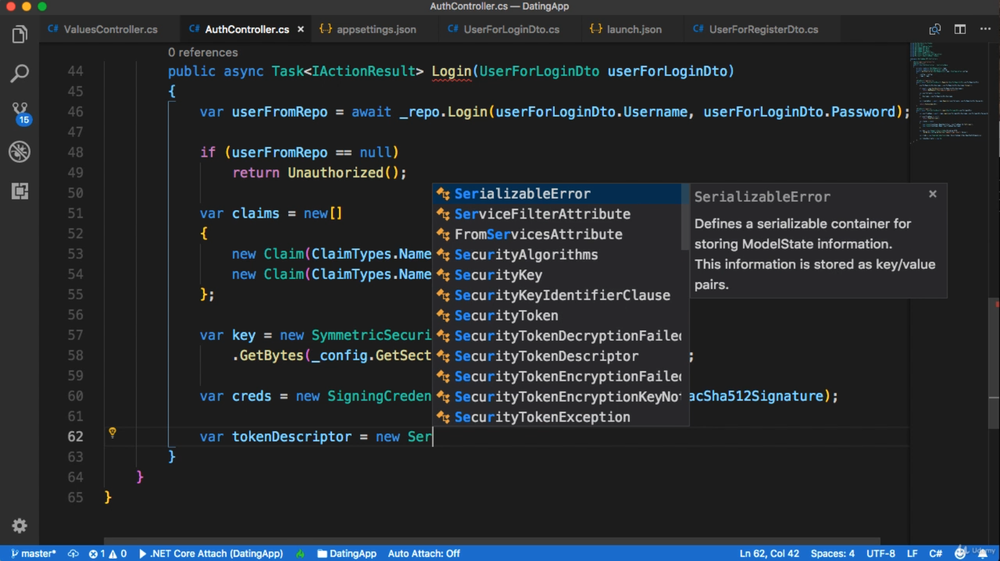This screenshot has height=561, width=1000.
Task: Open problems: 1 error, 0 warnings
Action: click(x=107, y=553)
